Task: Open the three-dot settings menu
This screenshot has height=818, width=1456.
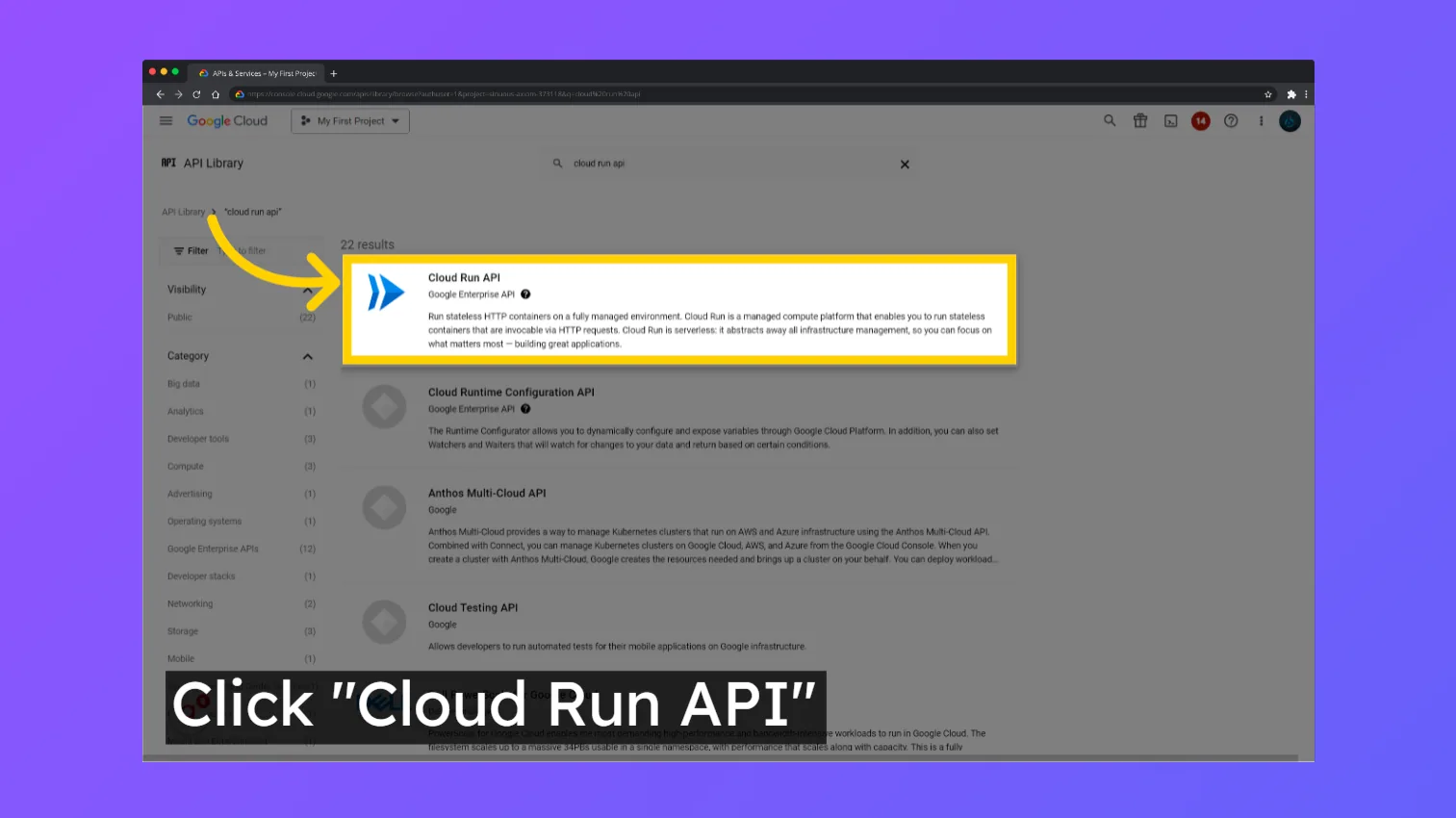Action: tap(1261, 121)
